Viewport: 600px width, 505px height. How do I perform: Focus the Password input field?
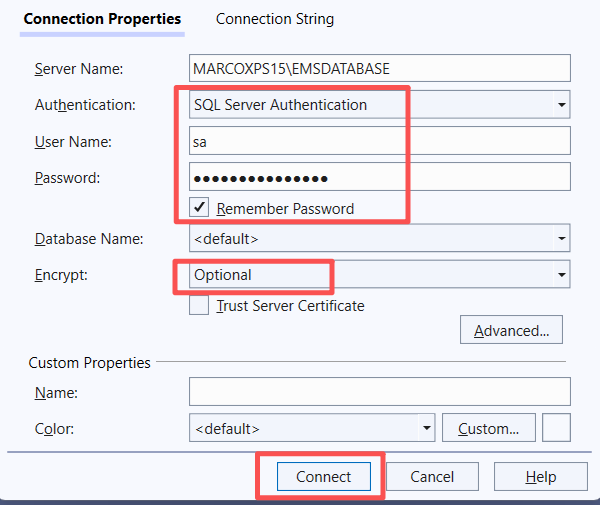[x=379, y=177]
